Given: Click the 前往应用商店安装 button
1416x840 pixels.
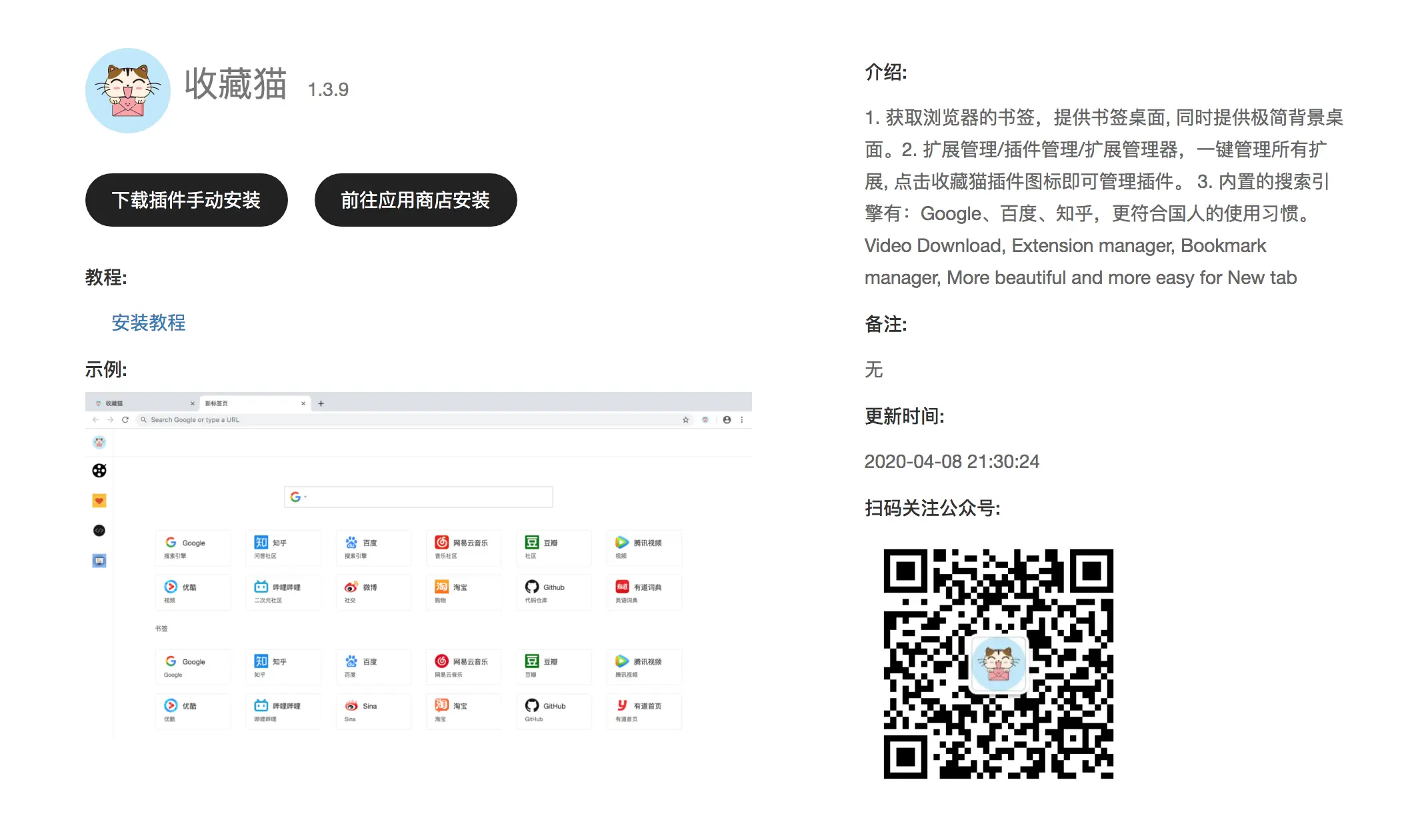Looking at the screenshot, I should (415, 200).
